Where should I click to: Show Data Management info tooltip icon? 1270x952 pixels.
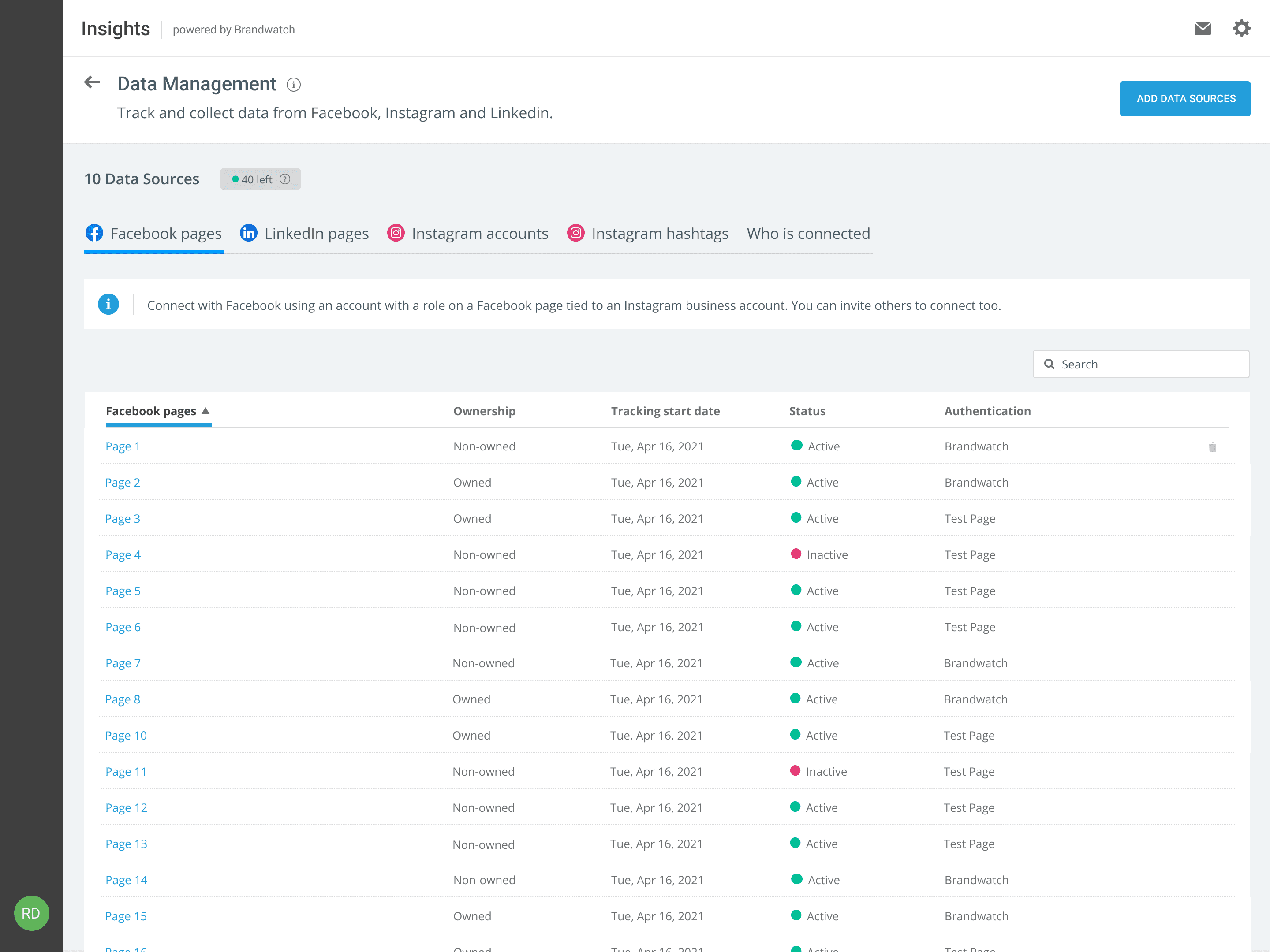click(293, 85)
